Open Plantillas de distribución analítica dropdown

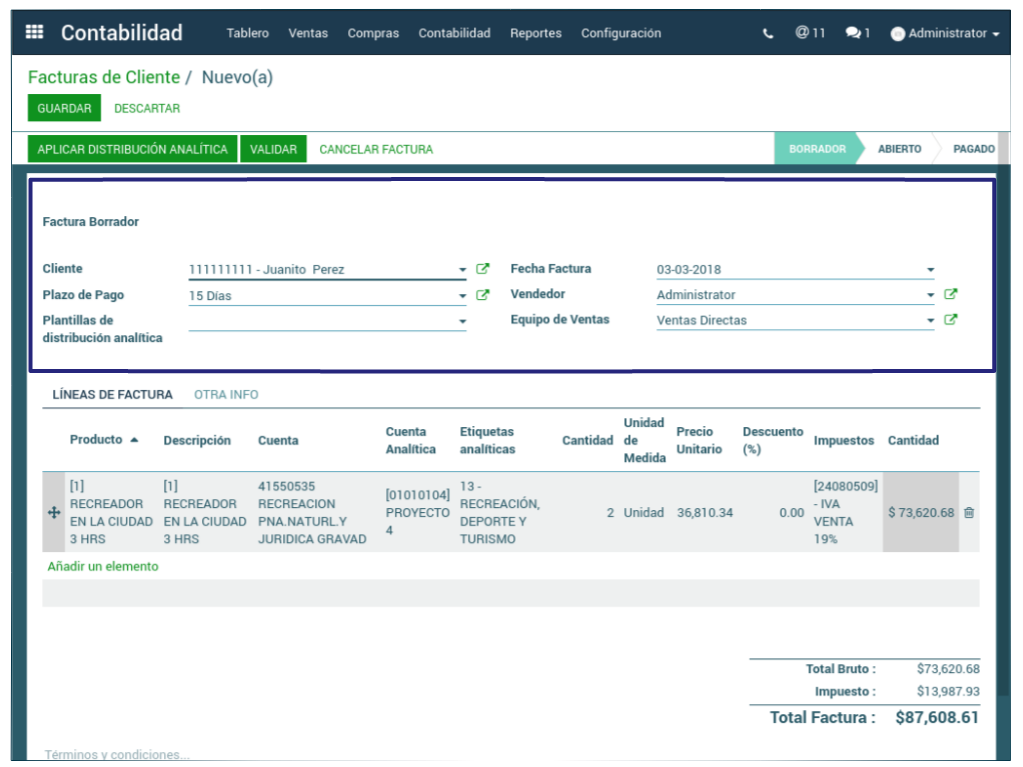(462, 322)
